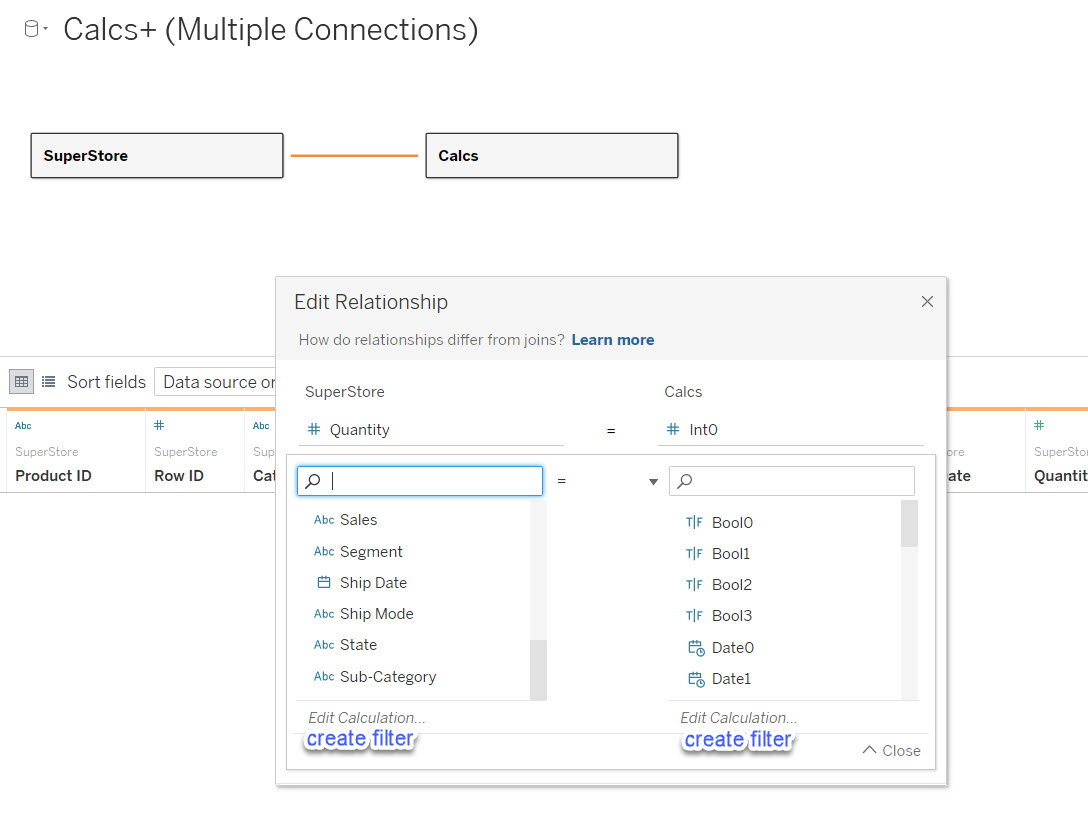This screenshot has height=813, width=1088.
Task: Click the T|F icon beside Bool3
Action: point(695,616)
